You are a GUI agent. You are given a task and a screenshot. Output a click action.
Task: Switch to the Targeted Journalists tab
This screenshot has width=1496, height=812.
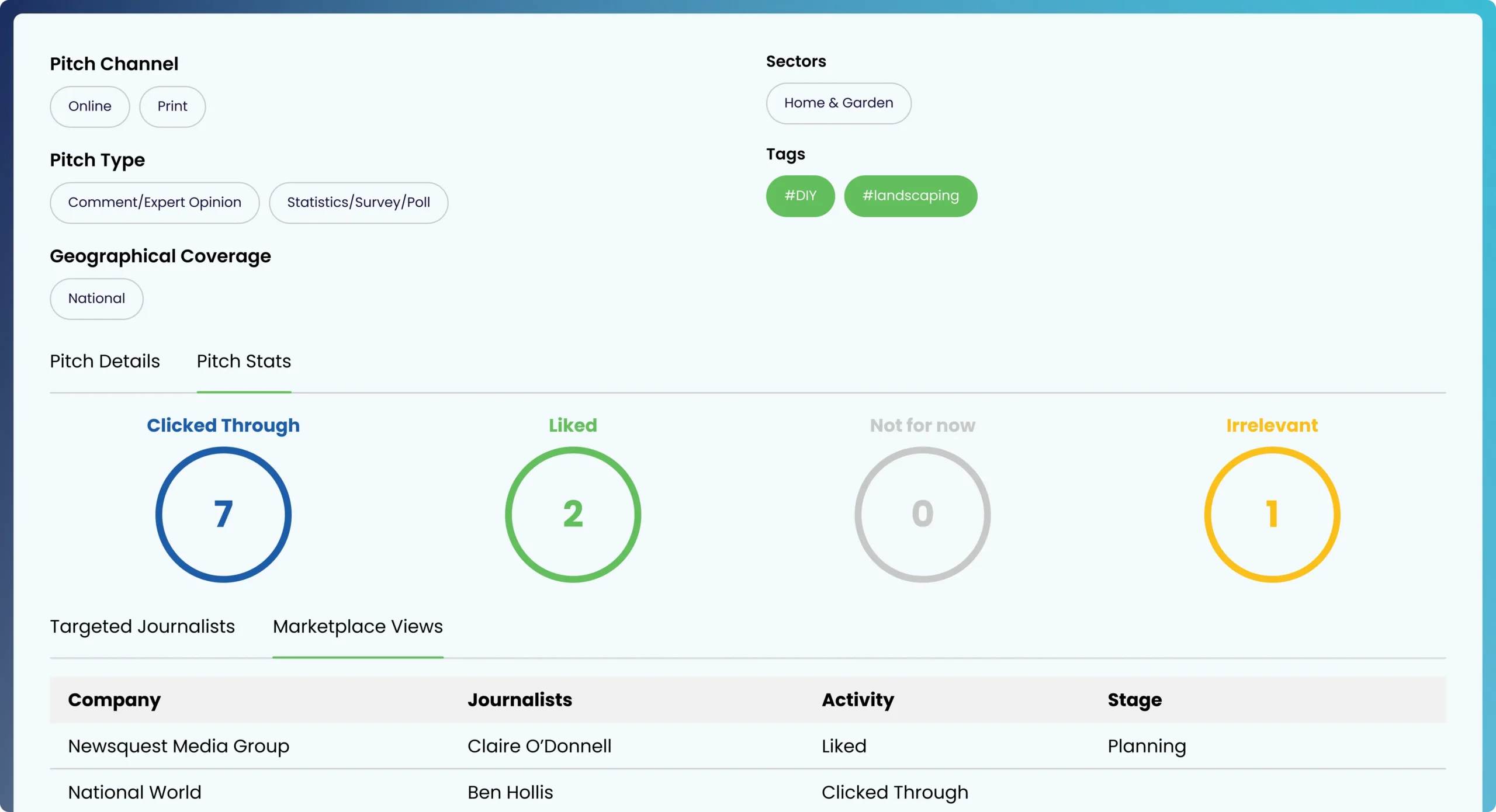pyautogui.click(x=142, y=626)
